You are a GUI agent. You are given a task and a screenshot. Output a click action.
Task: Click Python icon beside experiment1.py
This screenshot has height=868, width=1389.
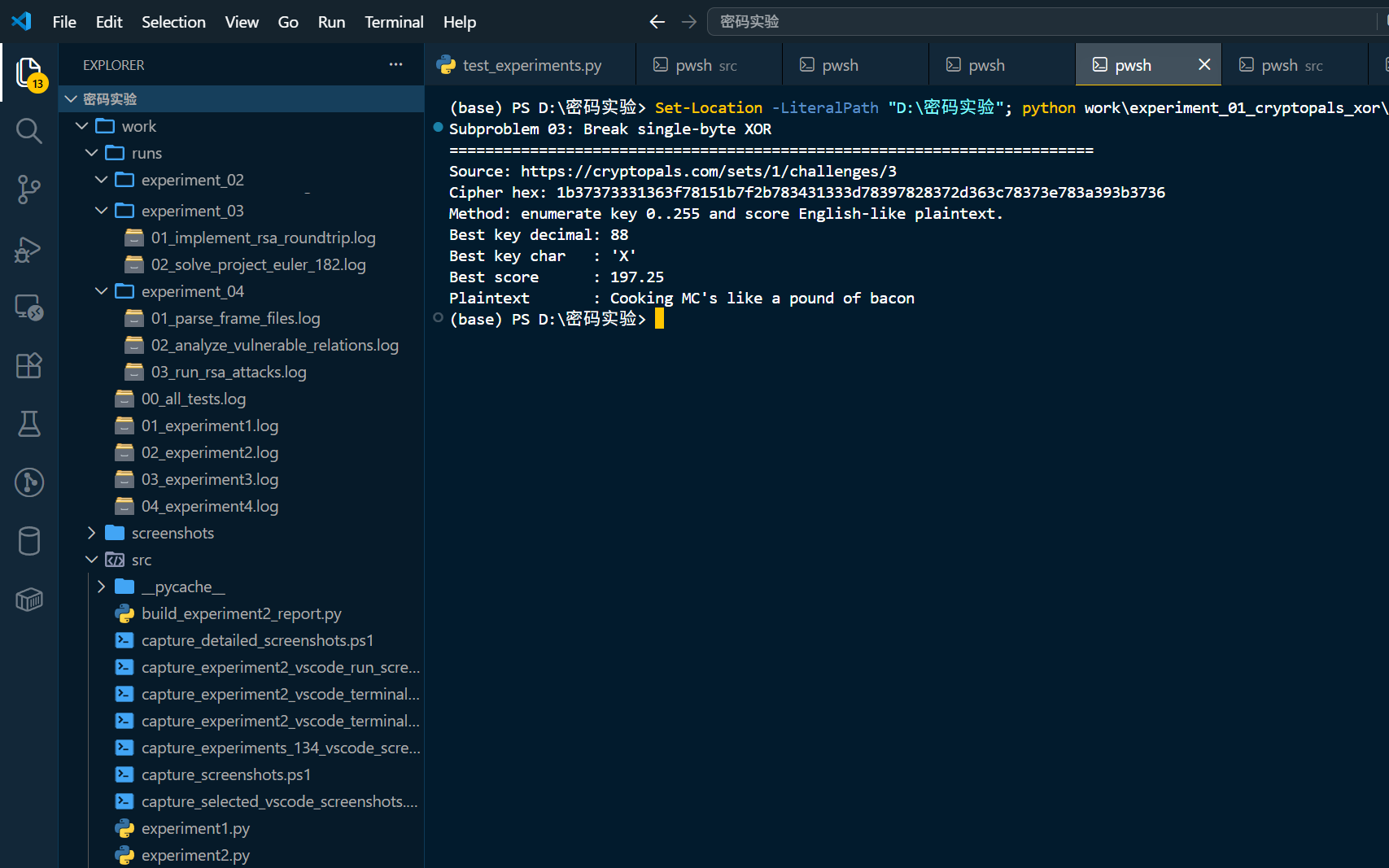click(124, 828)
